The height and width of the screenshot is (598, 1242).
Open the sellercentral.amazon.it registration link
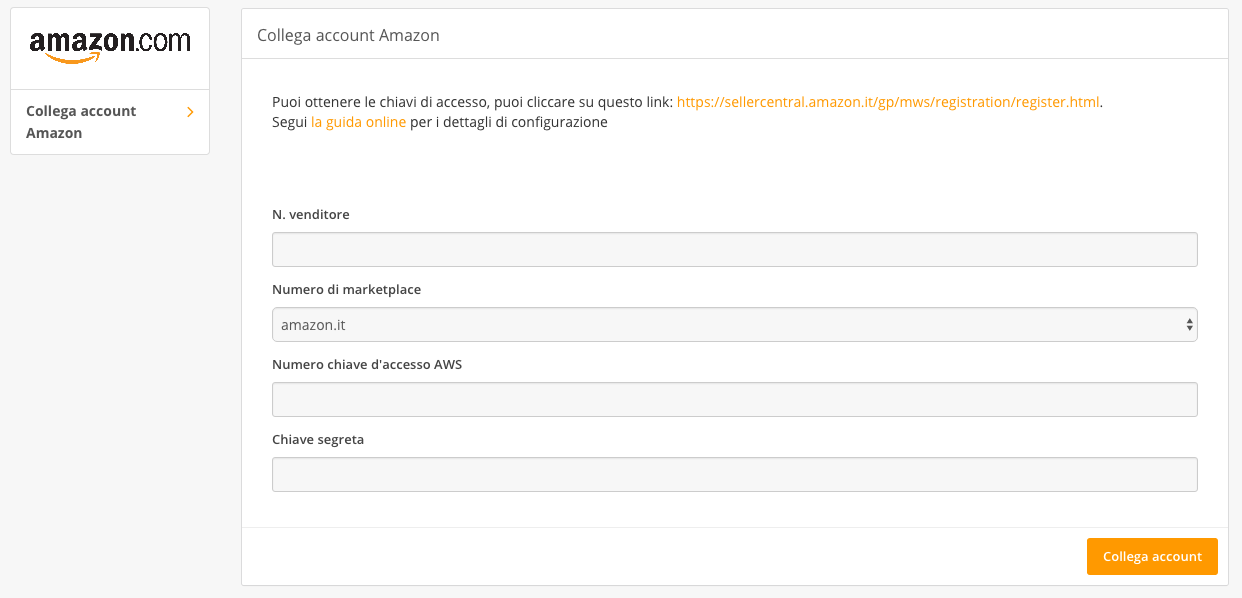887,102
